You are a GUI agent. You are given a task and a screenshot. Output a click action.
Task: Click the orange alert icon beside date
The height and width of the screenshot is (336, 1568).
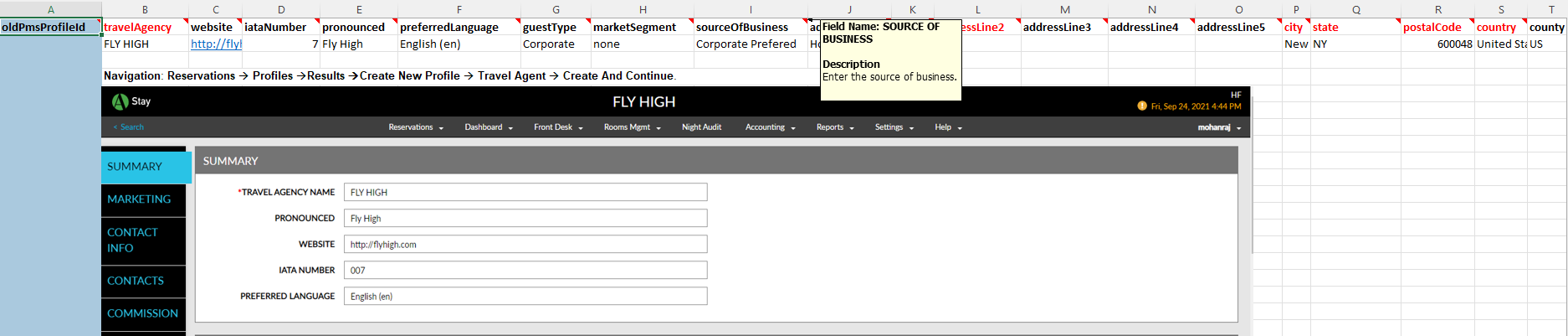click(1142, 106)
